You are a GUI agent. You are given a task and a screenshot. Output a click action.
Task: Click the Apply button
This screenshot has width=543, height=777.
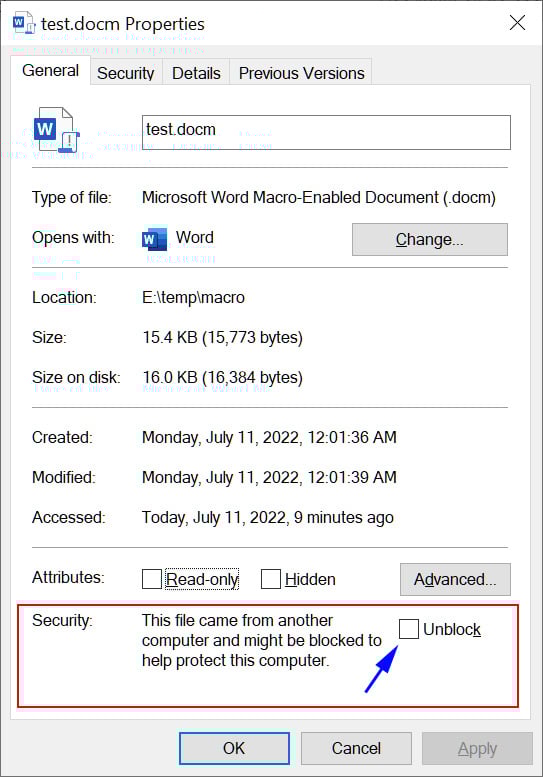477,748
